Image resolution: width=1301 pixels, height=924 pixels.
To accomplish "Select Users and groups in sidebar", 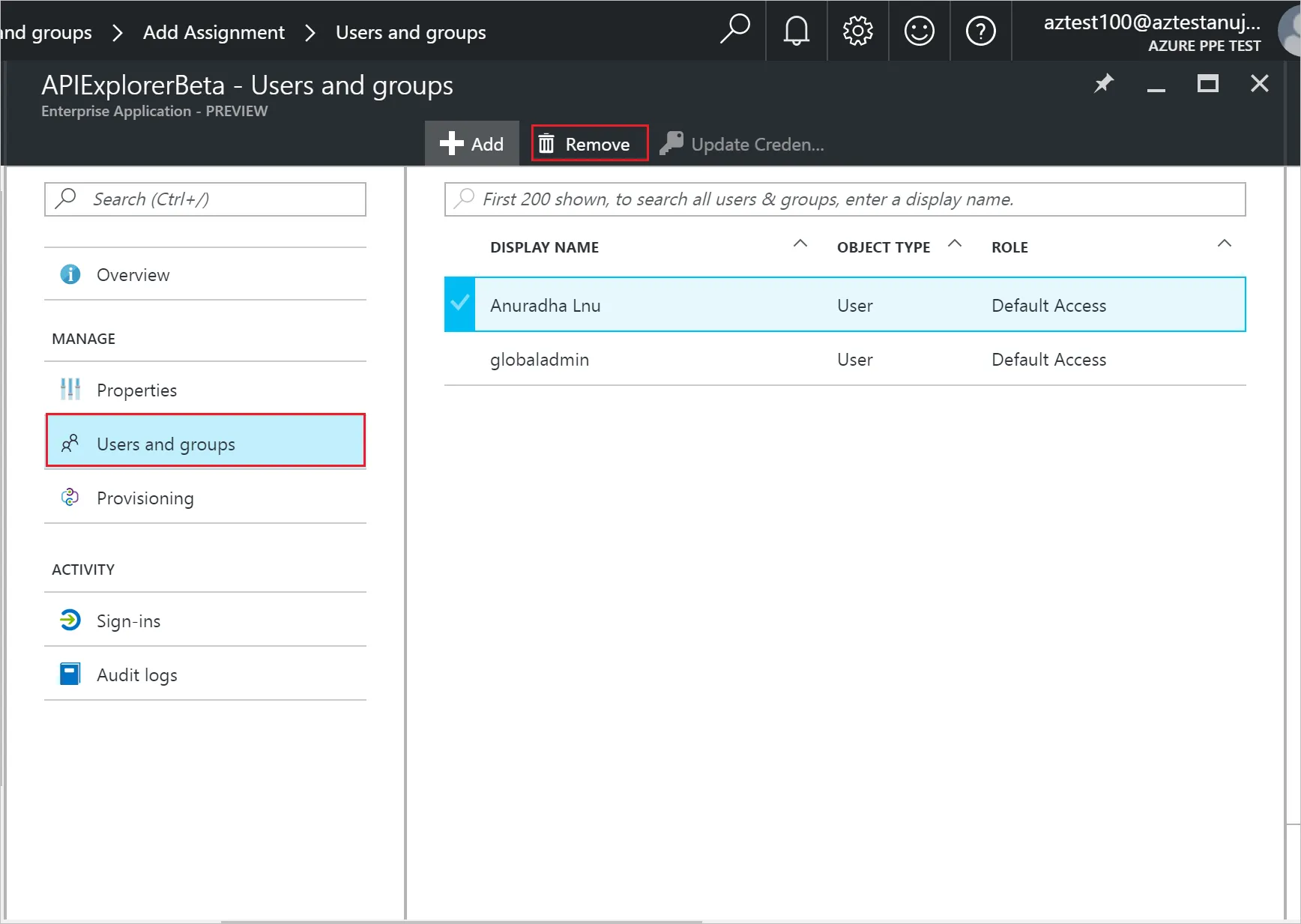I will pyautogui.click(x=205, y=441).
